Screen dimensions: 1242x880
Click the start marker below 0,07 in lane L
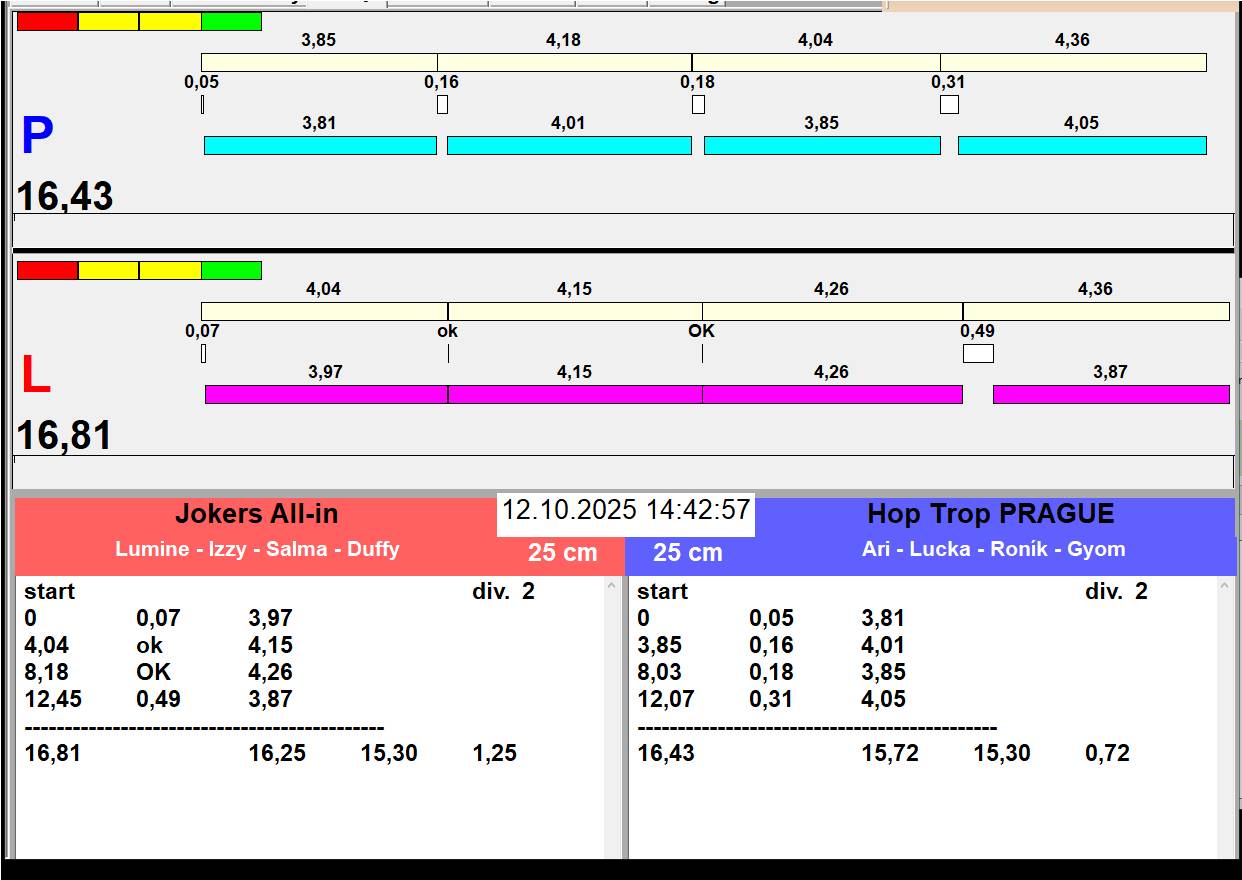[x=203, y=353]
